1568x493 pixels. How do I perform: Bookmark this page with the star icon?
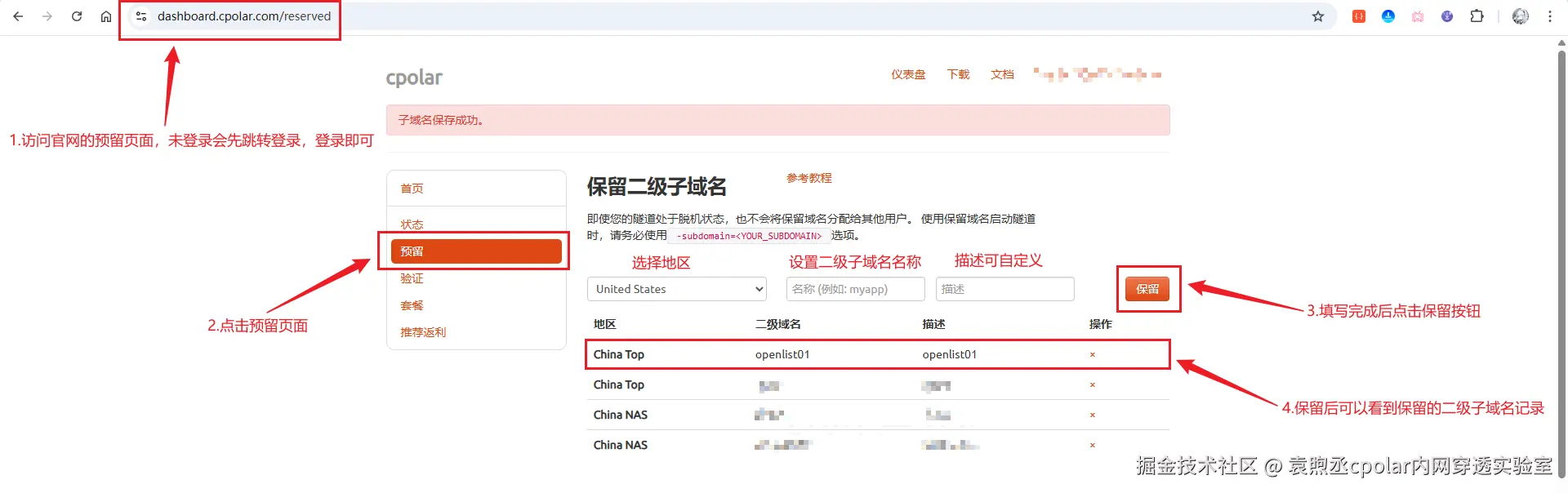point(1318,16)
